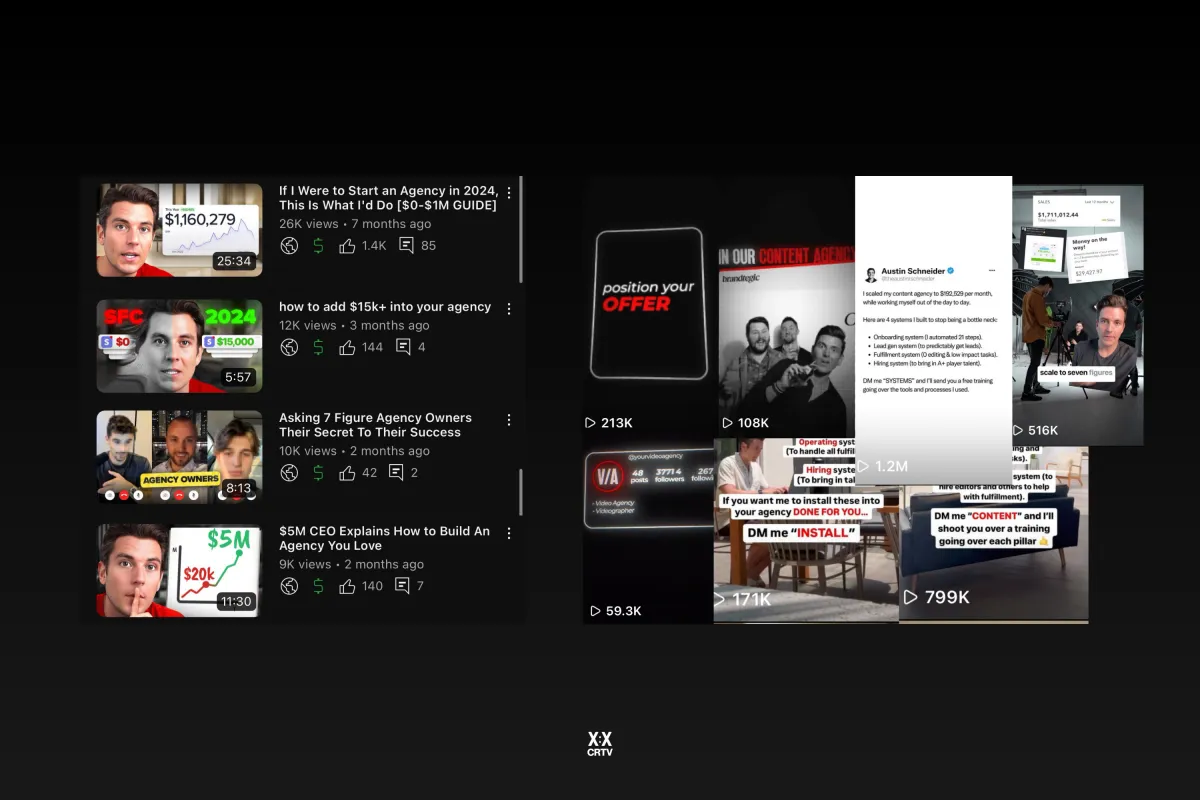Click the globe icon under the 12K views video
Screen dimensions: 1200x800
point(289,347)
